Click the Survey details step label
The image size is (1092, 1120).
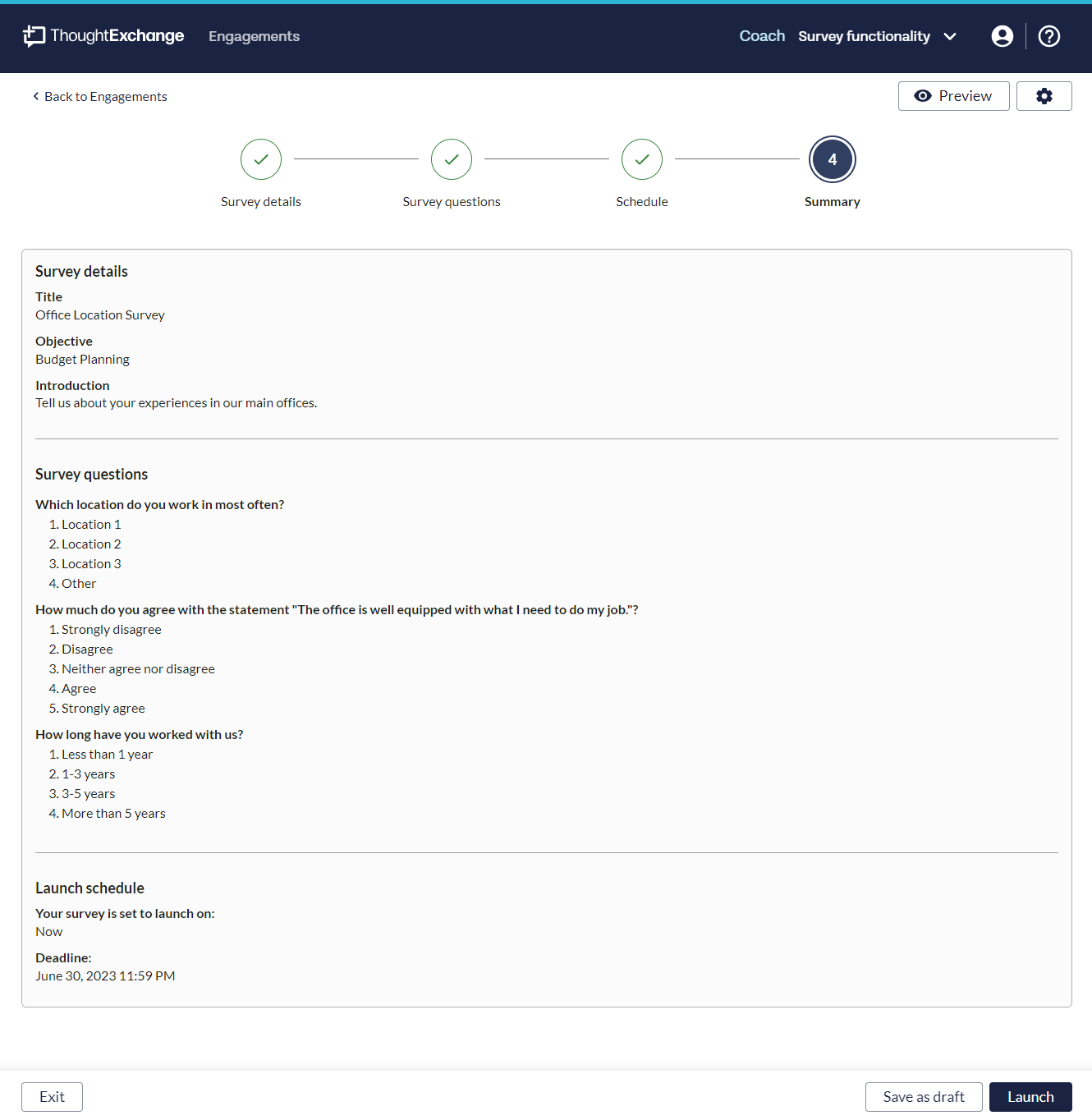click(261, 202)
